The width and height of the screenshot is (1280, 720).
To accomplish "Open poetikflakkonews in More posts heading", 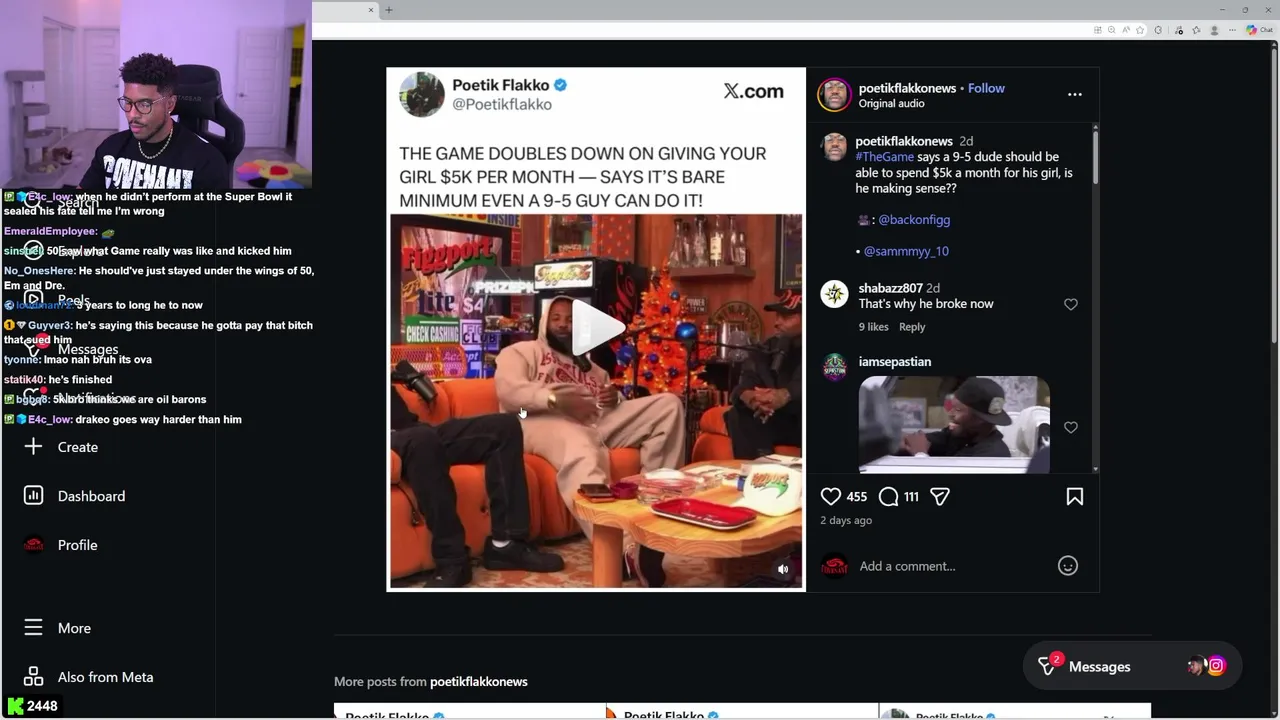I will coord(479,682).
